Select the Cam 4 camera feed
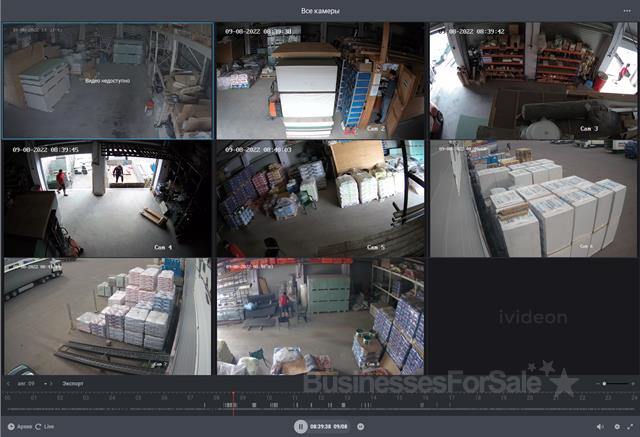Image resolution: width=640 pixels, height=437 pixels. pyautogui.click(x=106, y=197)
